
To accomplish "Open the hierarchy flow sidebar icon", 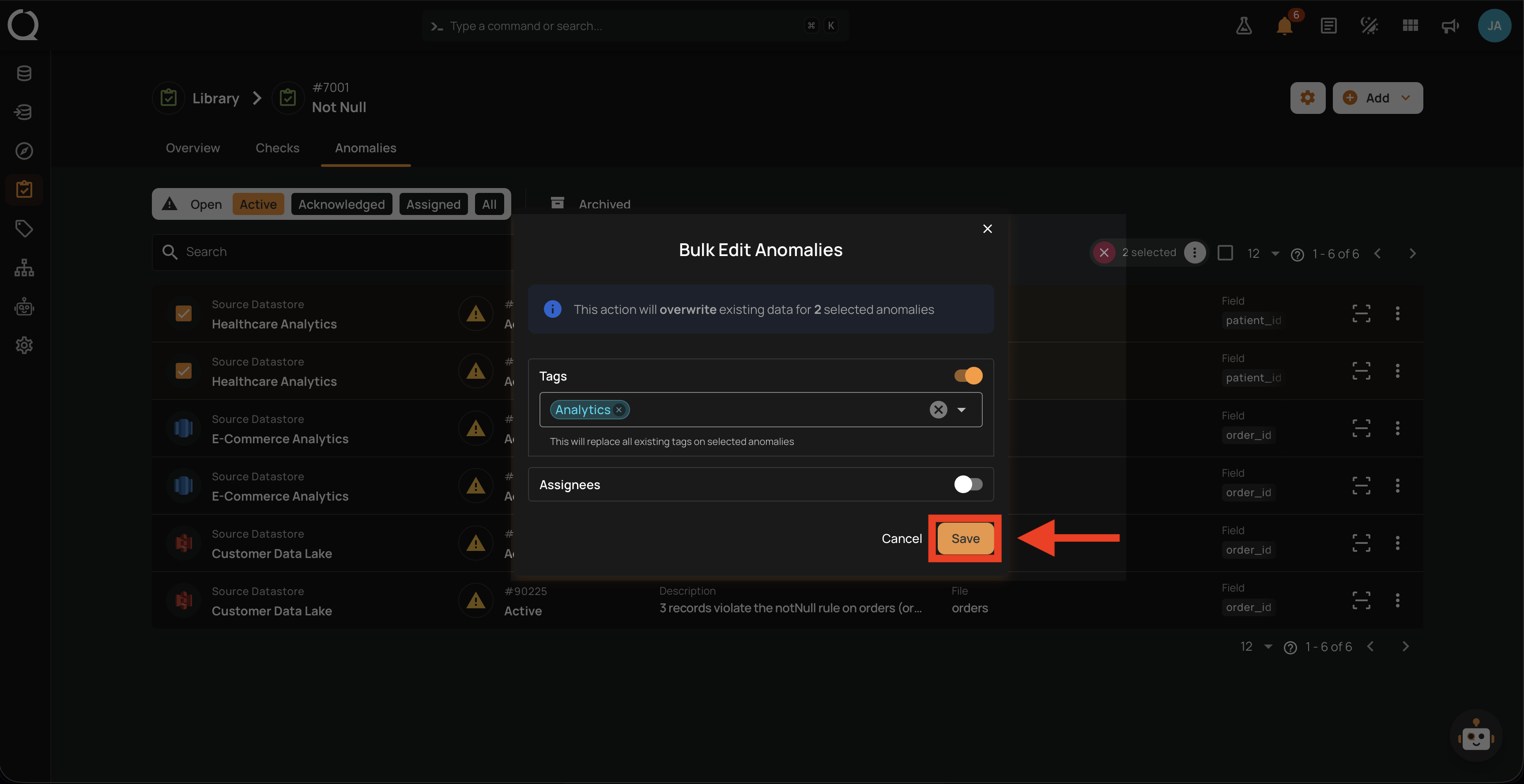I will 24,268.
